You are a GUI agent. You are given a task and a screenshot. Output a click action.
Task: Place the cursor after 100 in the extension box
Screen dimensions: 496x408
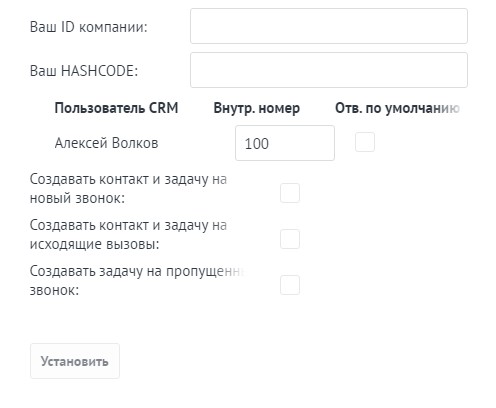pos(271,144)
